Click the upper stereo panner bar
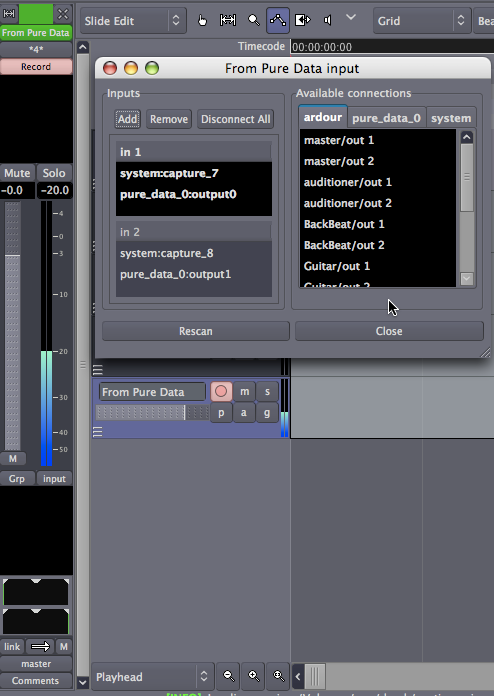 click(36, 592)
